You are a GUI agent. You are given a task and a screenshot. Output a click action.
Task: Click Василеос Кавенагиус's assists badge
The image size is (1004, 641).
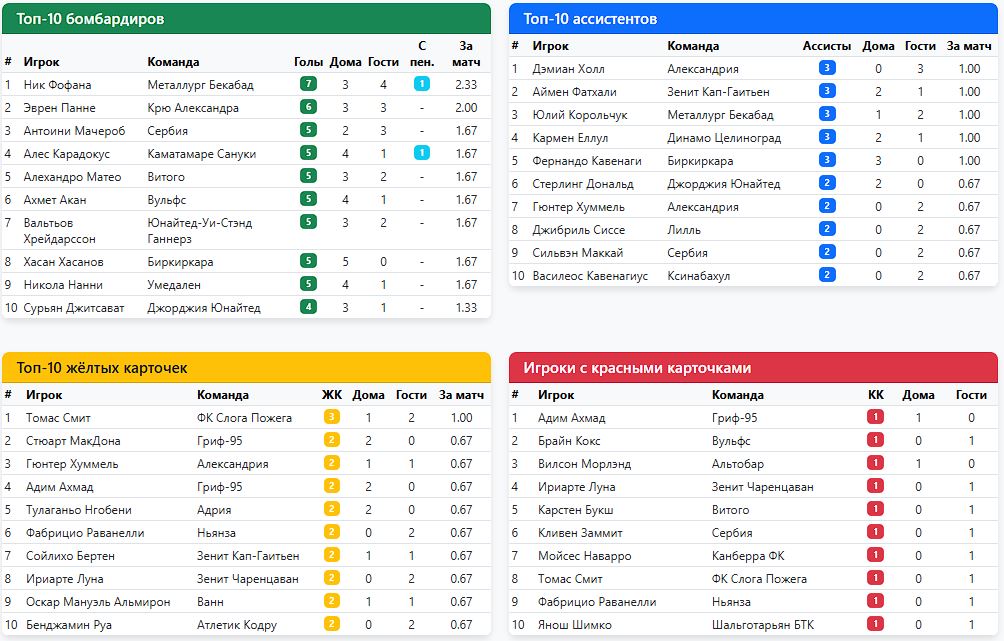(x=827, y=275)
